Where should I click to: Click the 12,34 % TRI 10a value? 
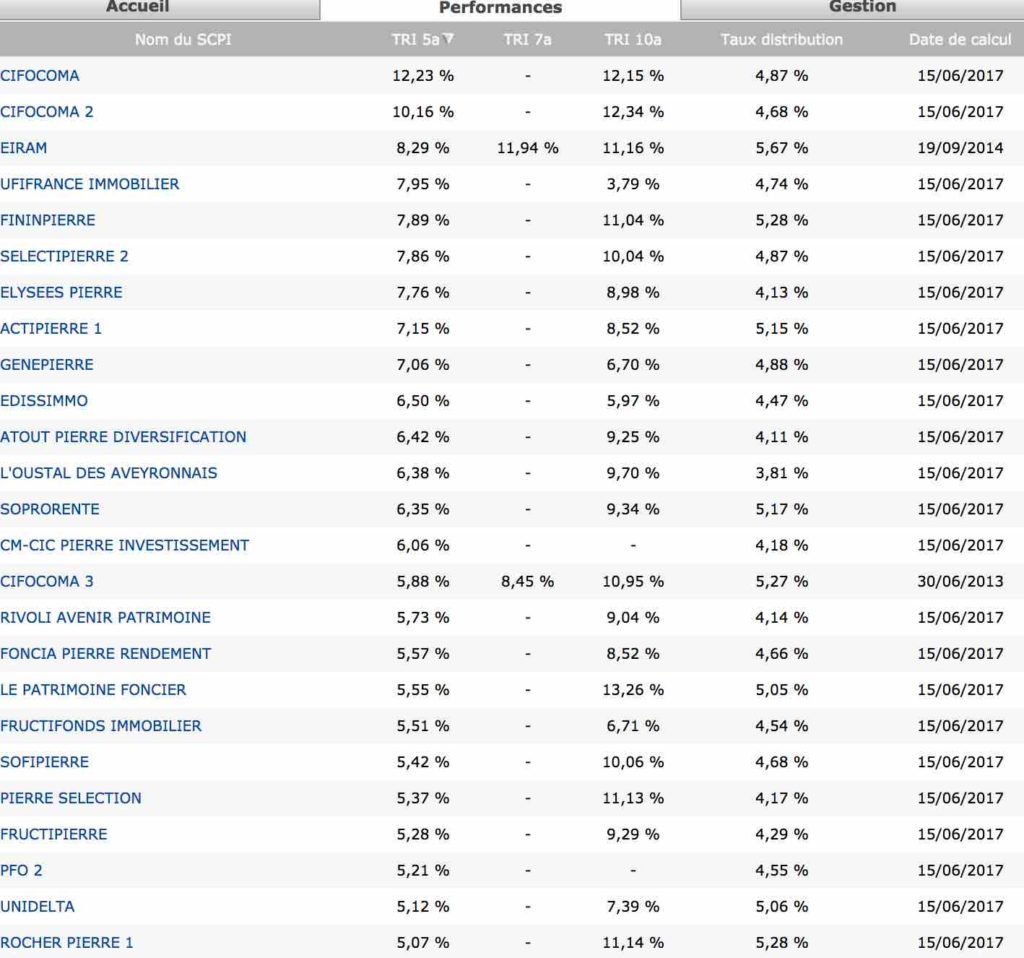point(633,112)
